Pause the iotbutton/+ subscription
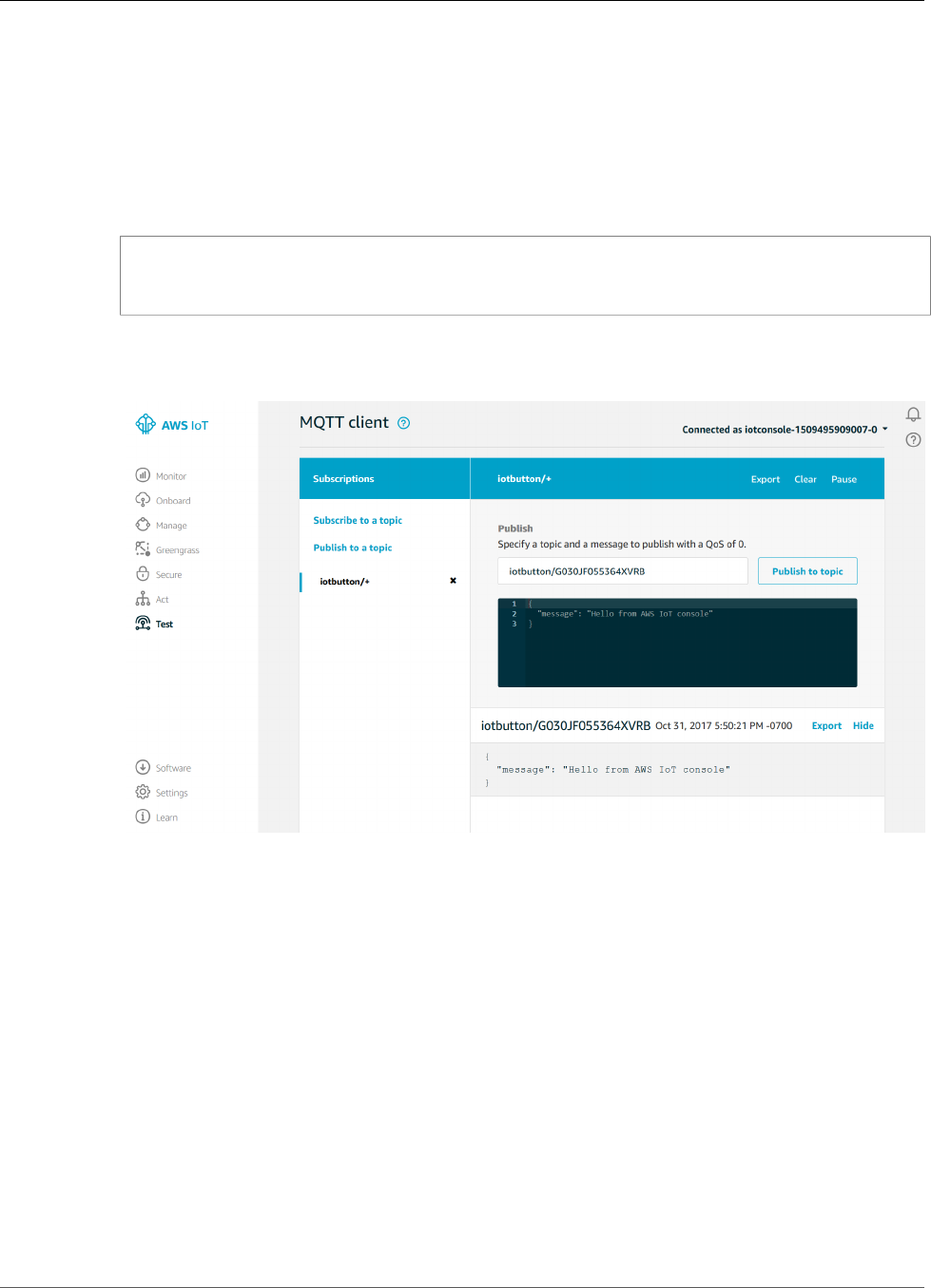 [844, 480]
